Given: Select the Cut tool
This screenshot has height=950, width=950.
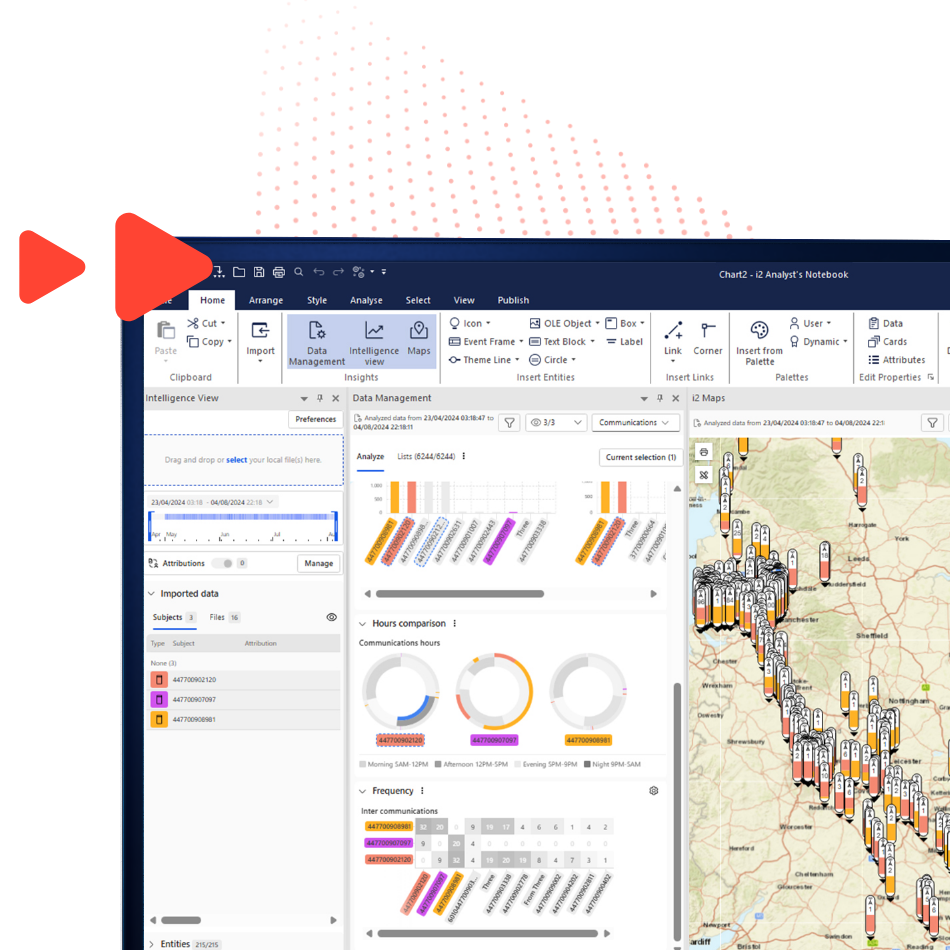Looking at the screenshot, I should tap(205, 322).
